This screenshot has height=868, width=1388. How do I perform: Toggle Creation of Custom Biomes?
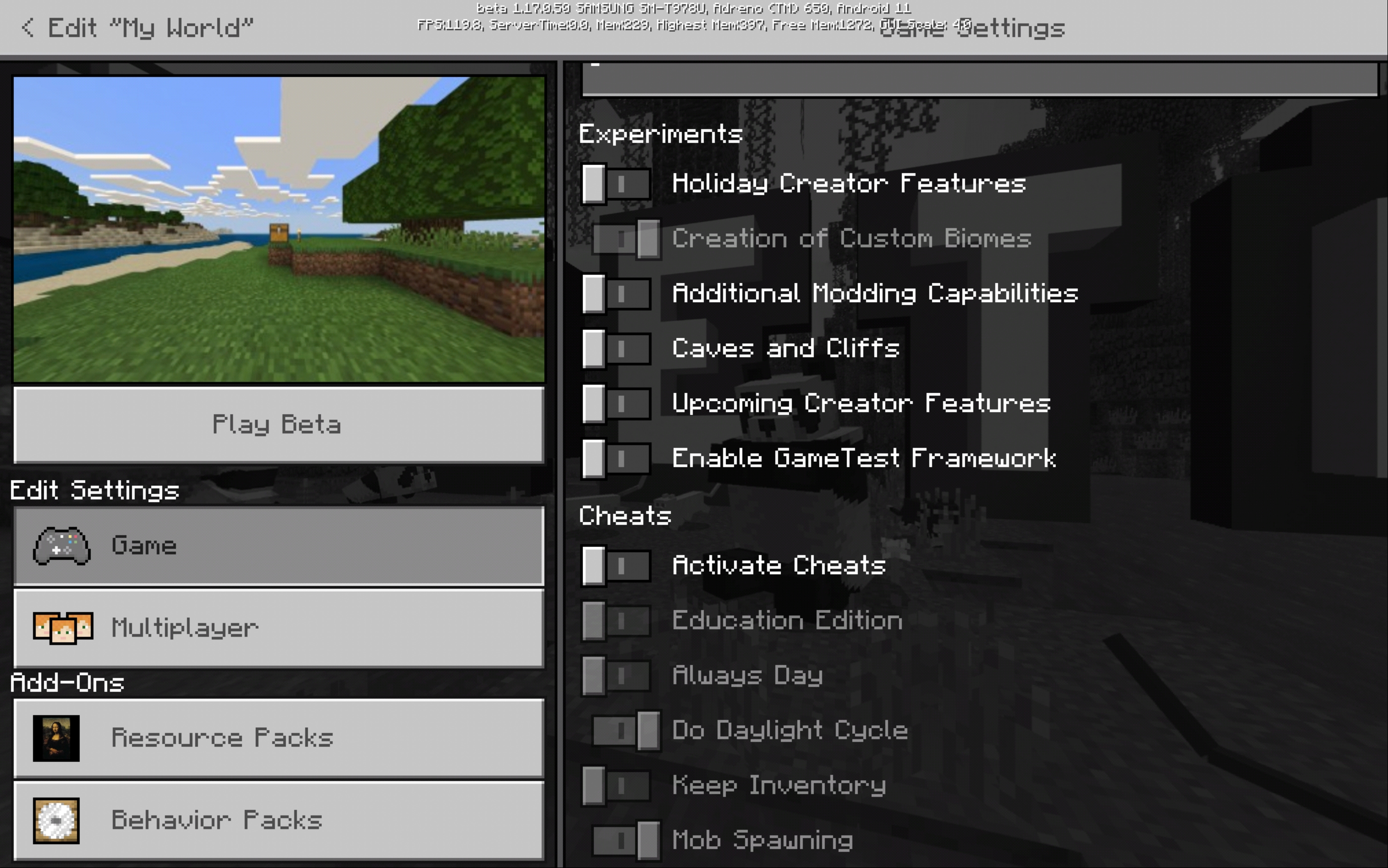click(626, 239)
